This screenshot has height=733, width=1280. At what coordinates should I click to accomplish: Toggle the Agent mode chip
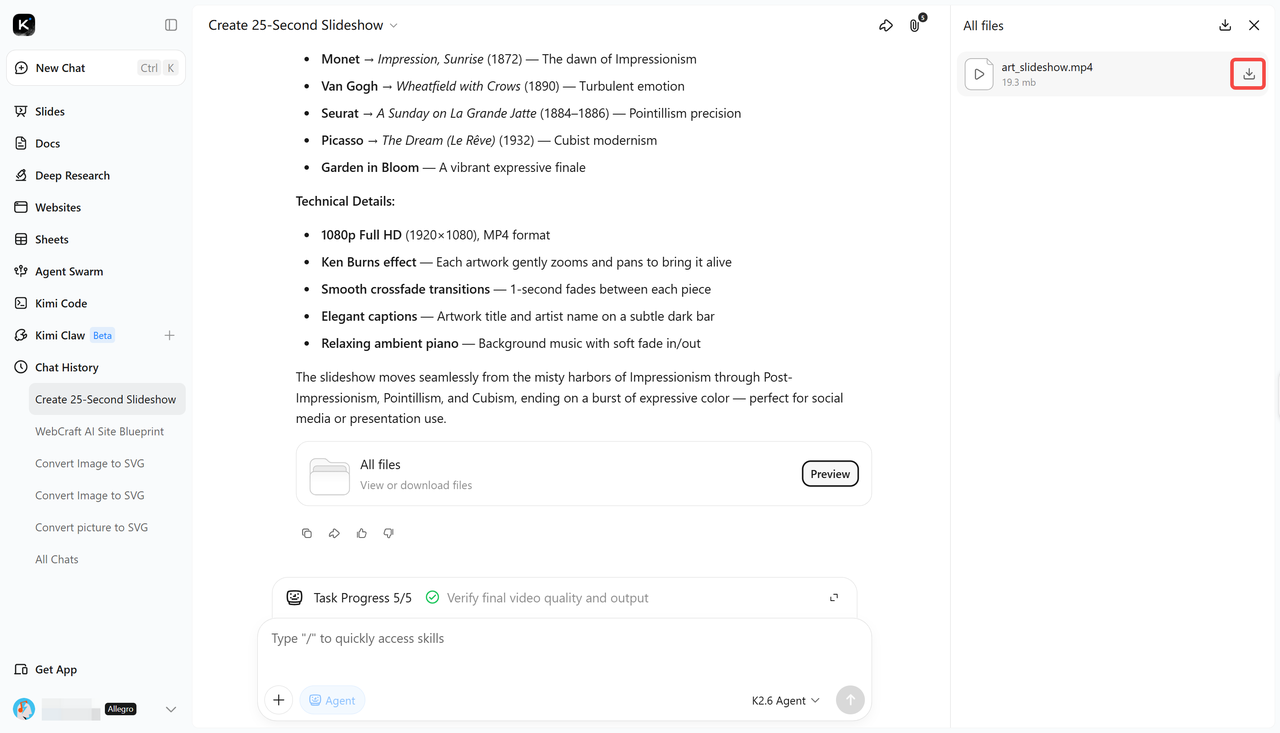[x=332, y=700]
